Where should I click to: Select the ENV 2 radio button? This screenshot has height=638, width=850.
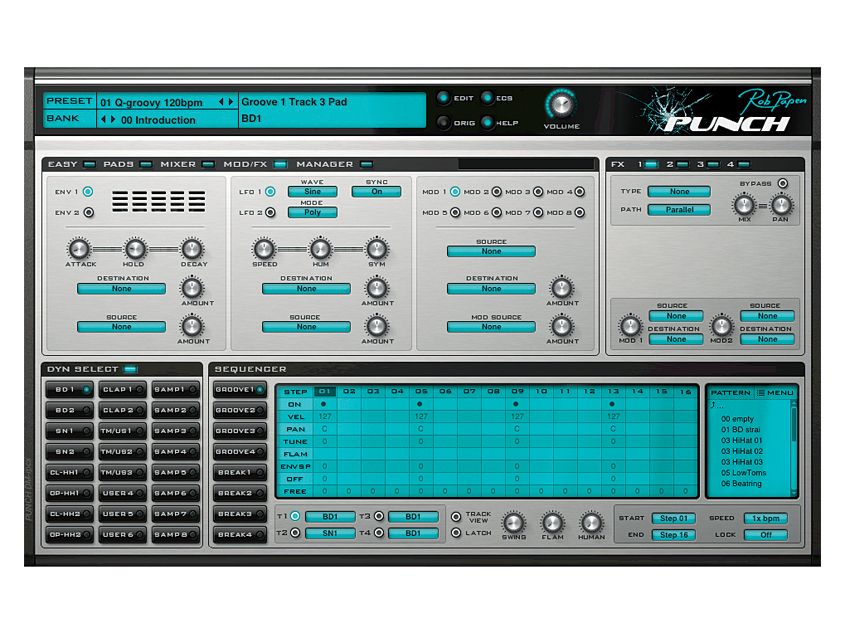89,212
